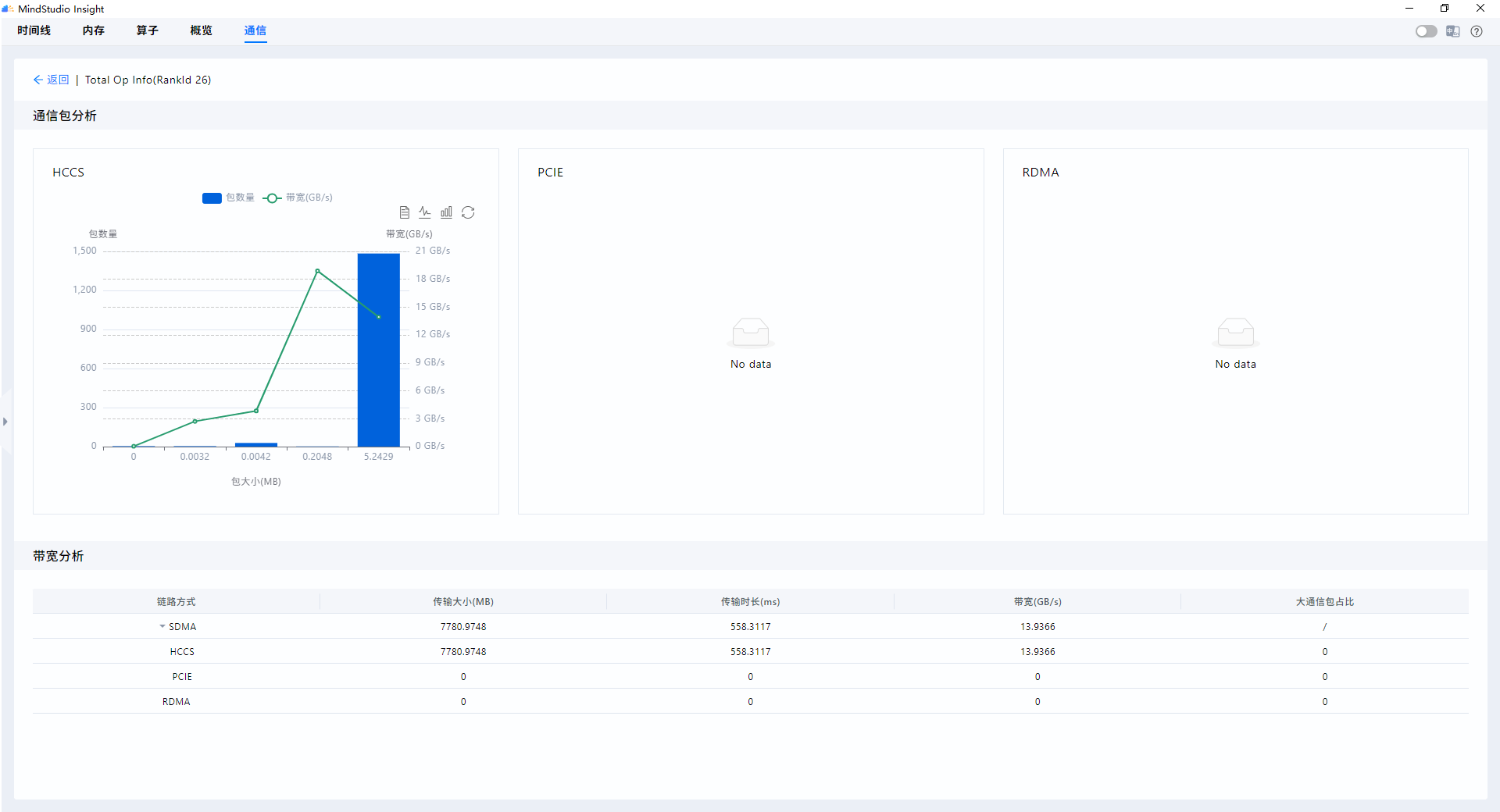Click the tall blue bar at 5.2429

[x=379, y=350]
